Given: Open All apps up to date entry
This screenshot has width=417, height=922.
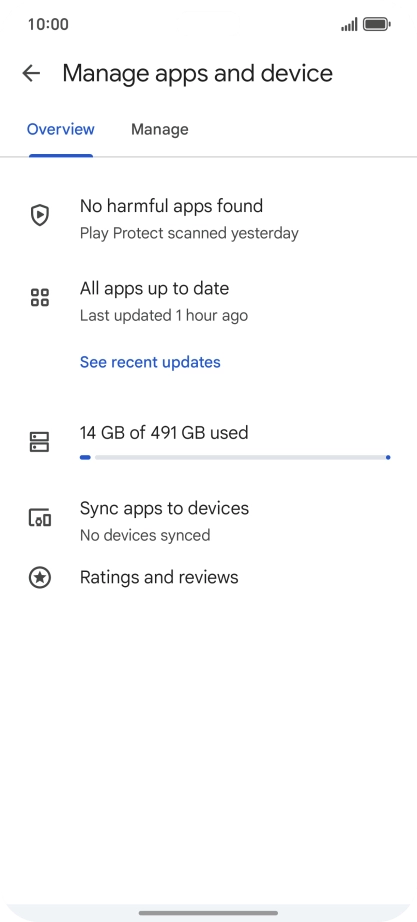Looking at the screenshot, I should click(x=208, y=302).
